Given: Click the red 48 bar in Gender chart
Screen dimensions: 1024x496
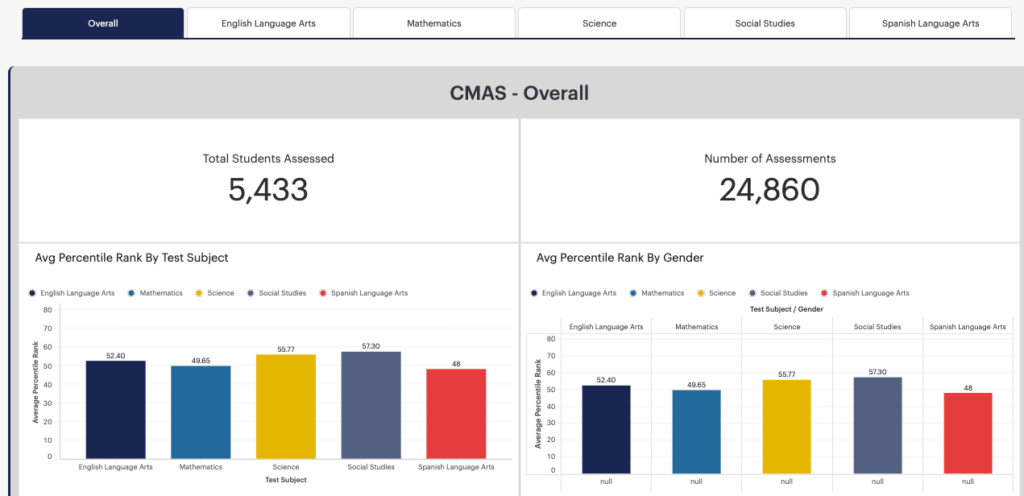Looking at the screenshot, I should (x=968, y=433).
